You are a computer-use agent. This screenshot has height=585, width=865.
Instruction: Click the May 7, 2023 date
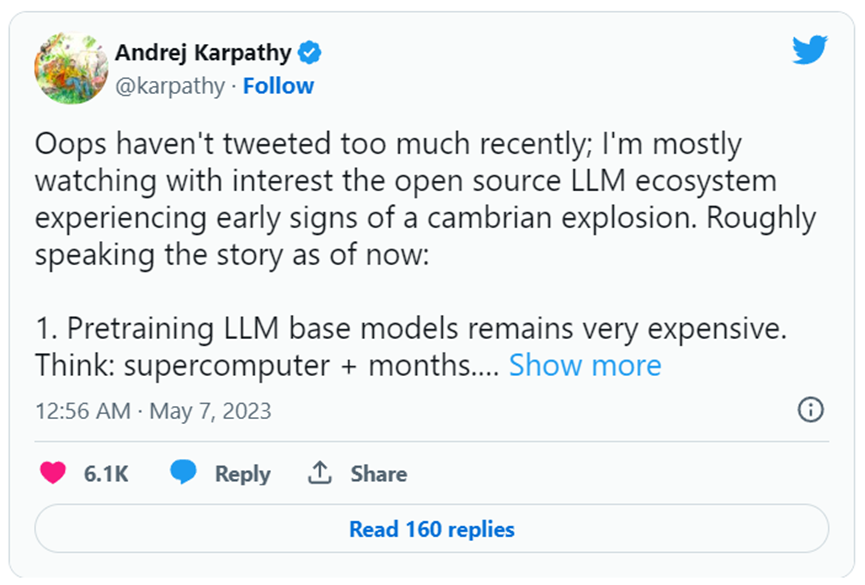(210, 411)
